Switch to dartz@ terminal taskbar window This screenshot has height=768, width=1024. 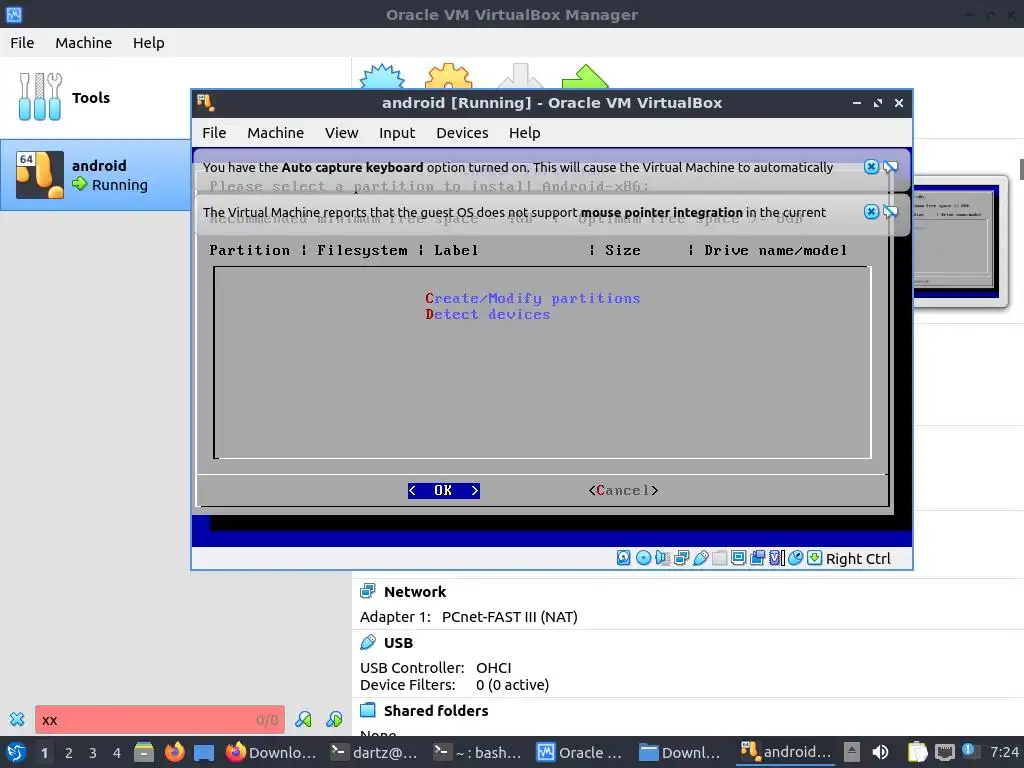click(x=374, y=752)
